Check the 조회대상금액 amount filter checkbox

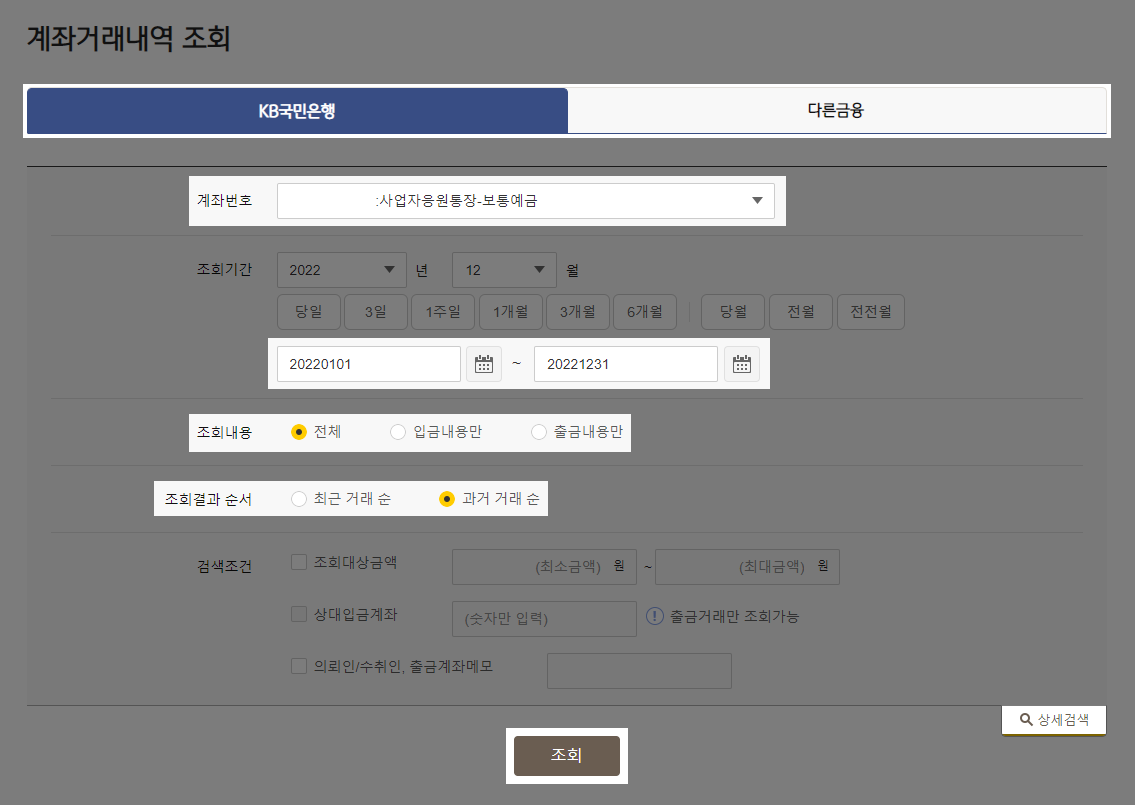(x=298, y=561)
